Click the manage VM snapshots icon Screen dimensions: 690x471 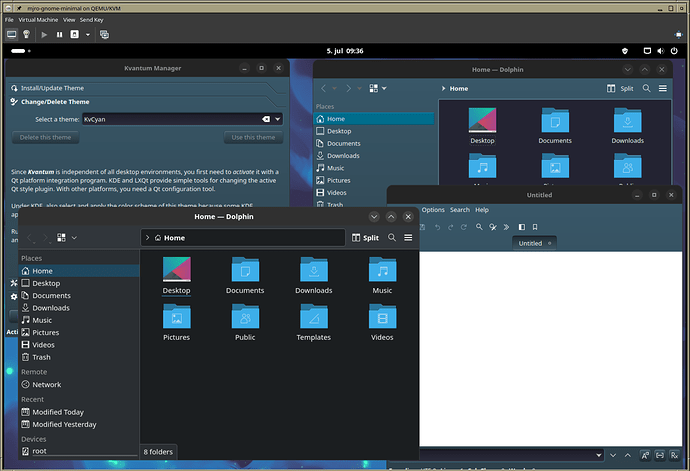pyautogui.click(x=104, y=34)
